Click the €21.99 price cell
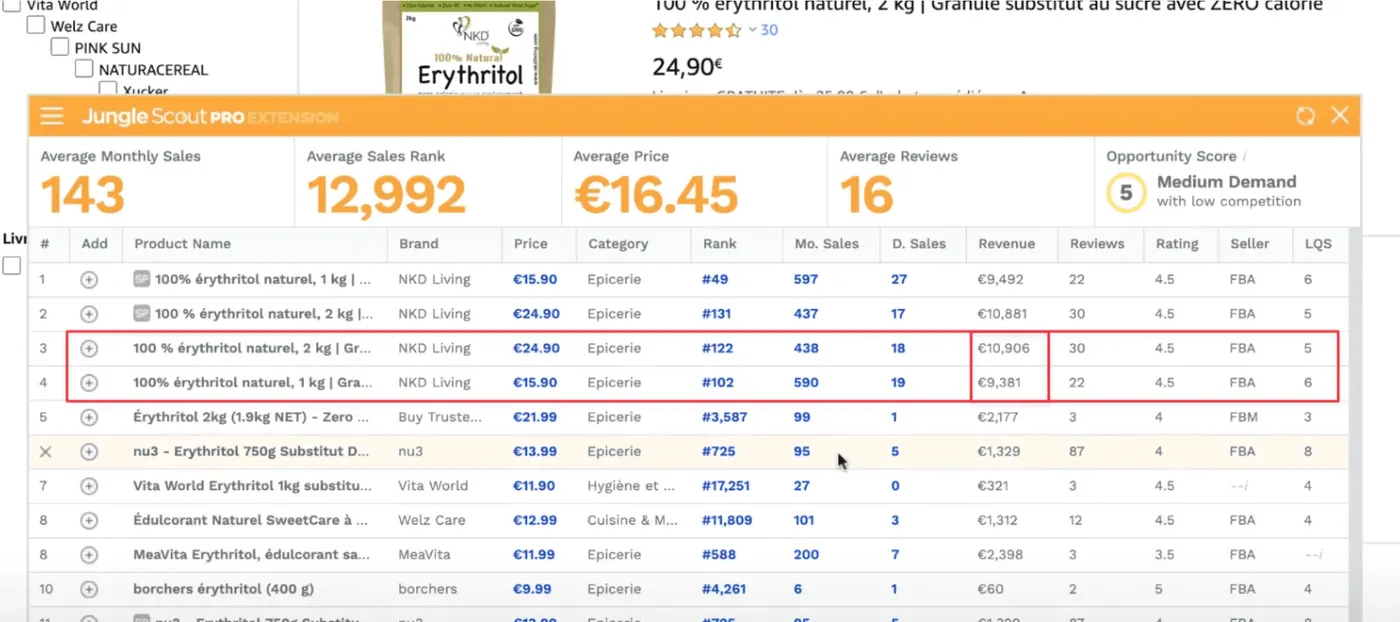1400x622 pixels. tap(535, 417)
